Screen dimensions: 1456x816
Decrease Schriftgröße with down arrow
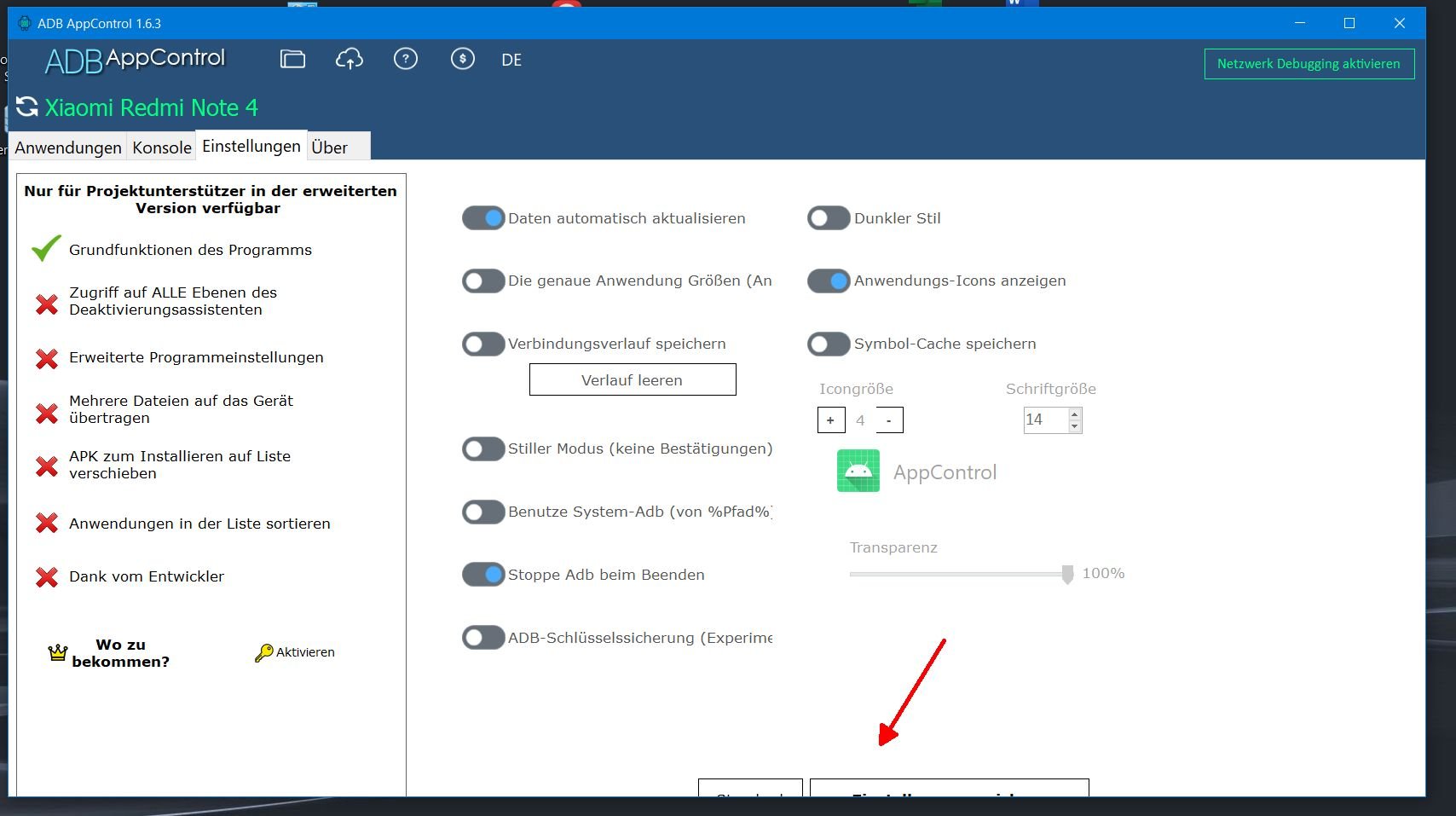click(1075, 425)
